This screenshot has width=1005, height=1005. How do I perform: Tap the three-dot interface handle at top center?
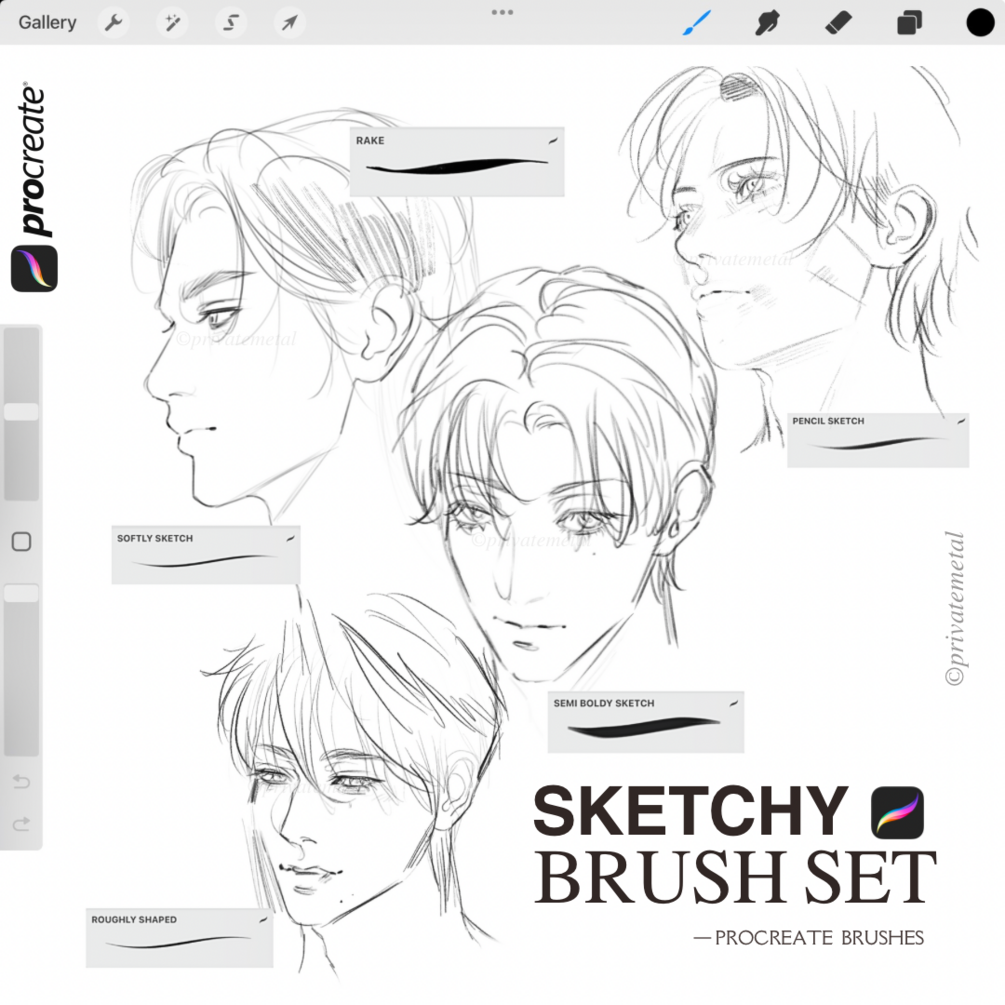pyautogui.click(x=502, y=12)
